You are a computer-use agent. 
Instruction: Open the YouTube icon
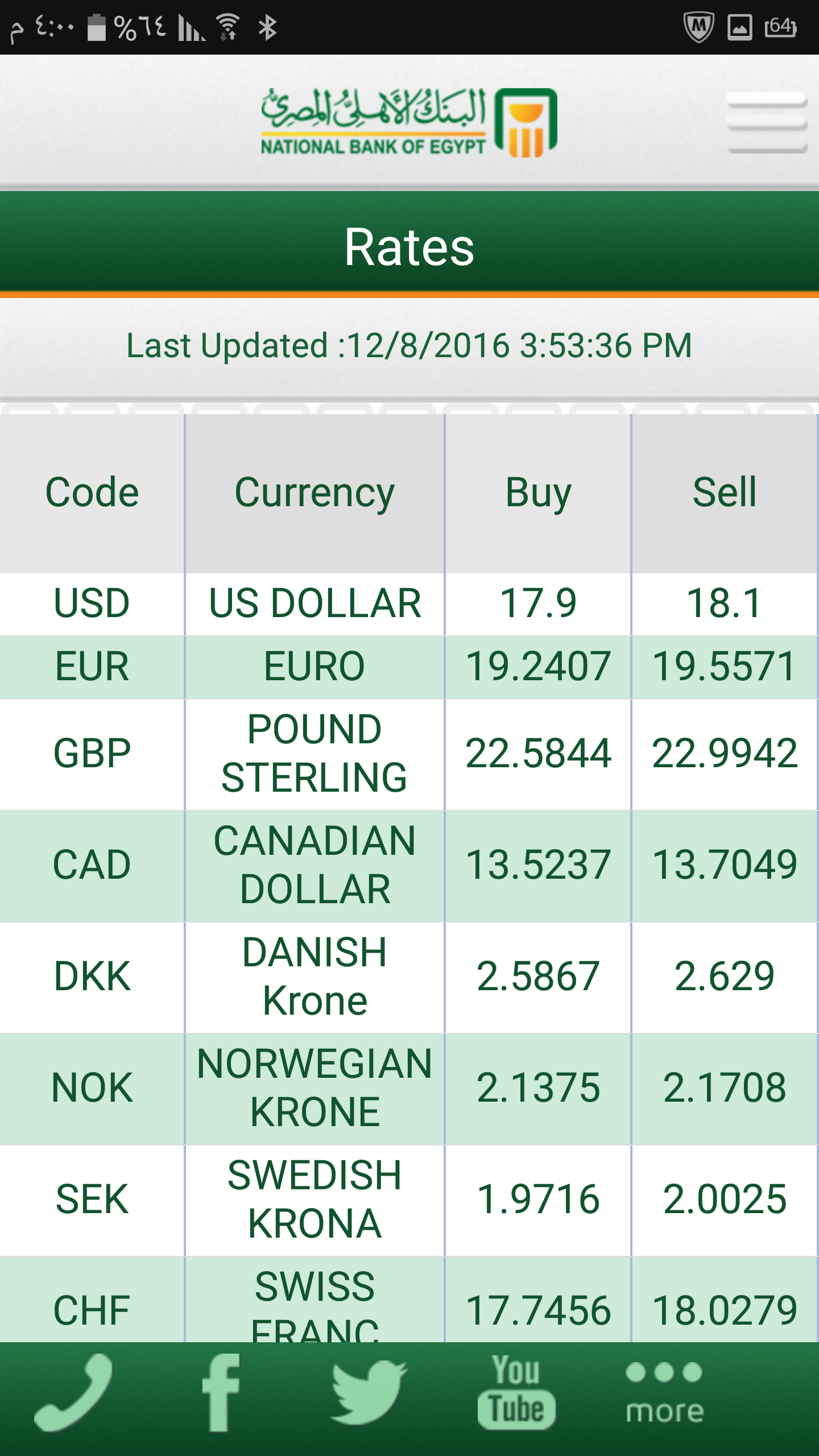tap(516, 1392)
